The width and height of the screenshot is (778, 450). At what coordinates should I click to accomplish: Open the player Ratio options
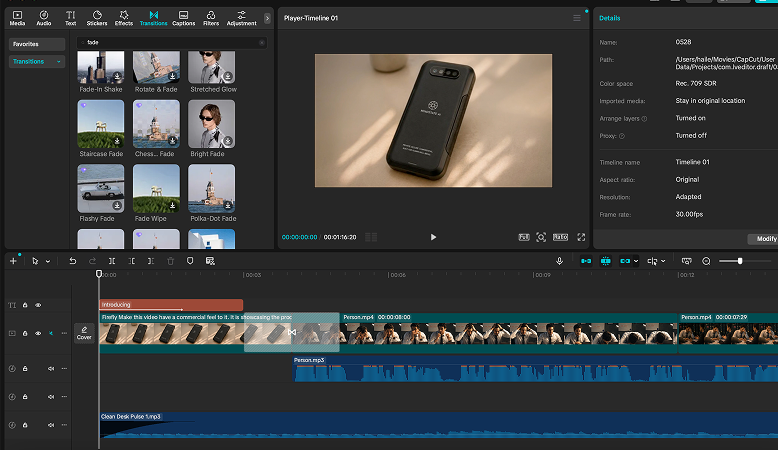tap(560, 237)
